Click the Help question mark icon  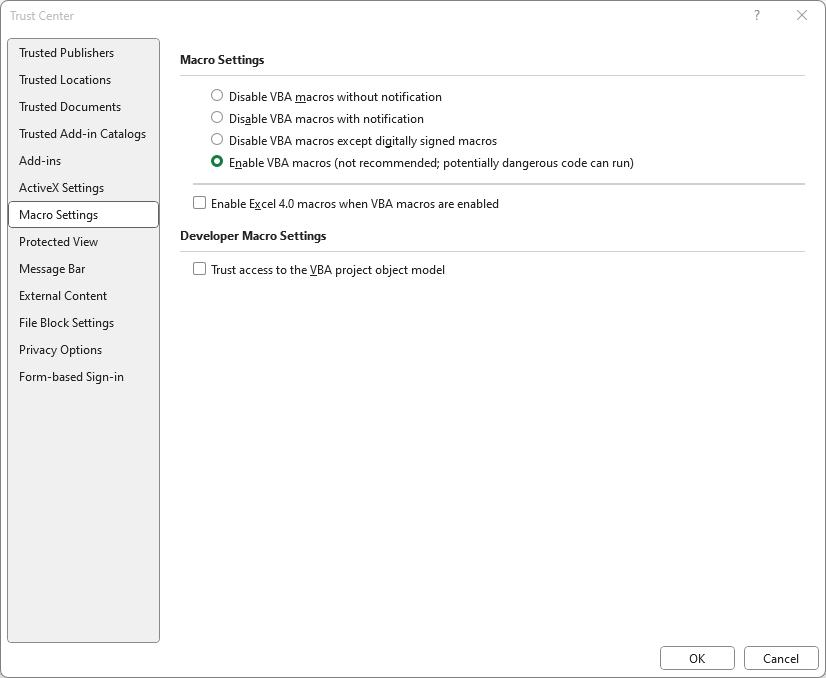pyautogui.click(x=757, y=15)
